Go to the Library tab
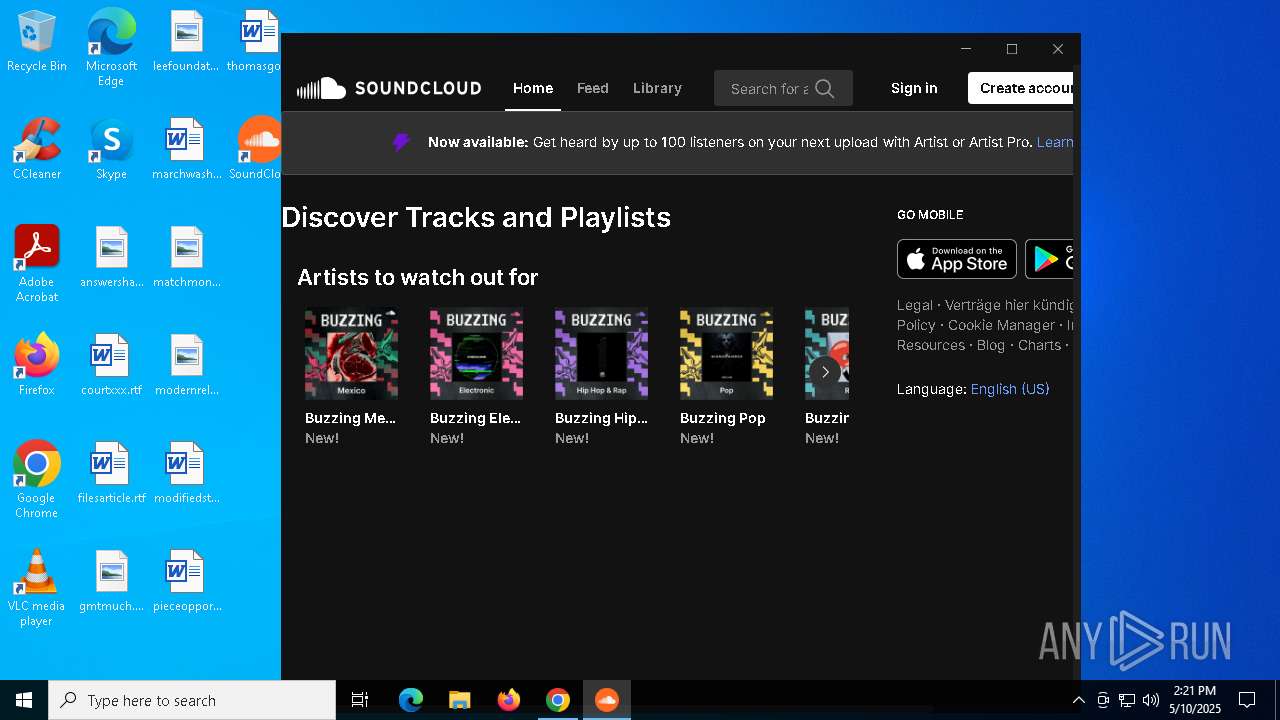The height and width of the screenshot is (720, 1280). click(657, 88)
